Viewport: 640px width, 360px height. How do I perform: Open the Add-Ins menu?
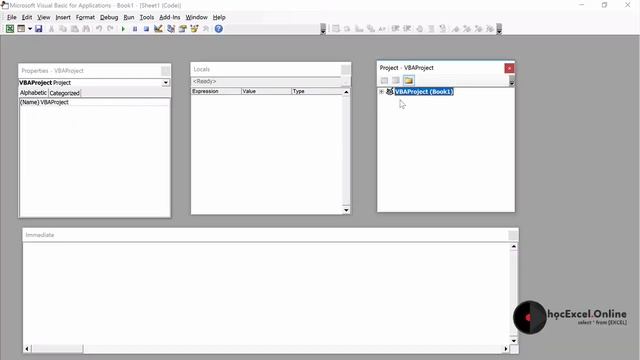169,17
